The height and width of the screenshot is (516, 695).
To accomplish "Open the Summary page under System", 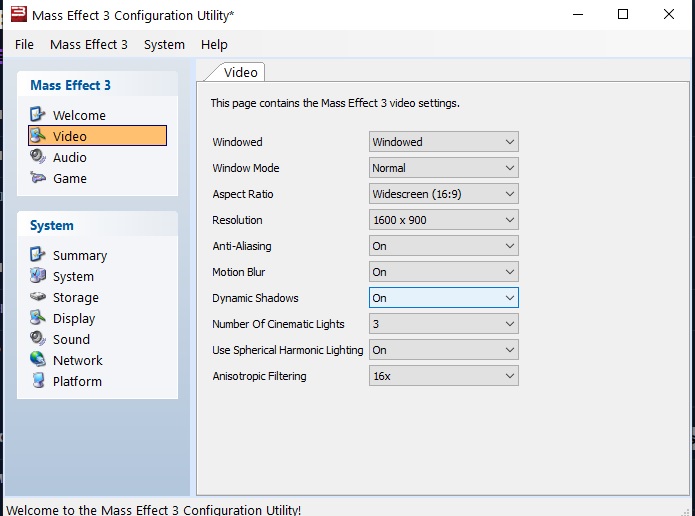I will pyautogui.click(x=80, y=255).
